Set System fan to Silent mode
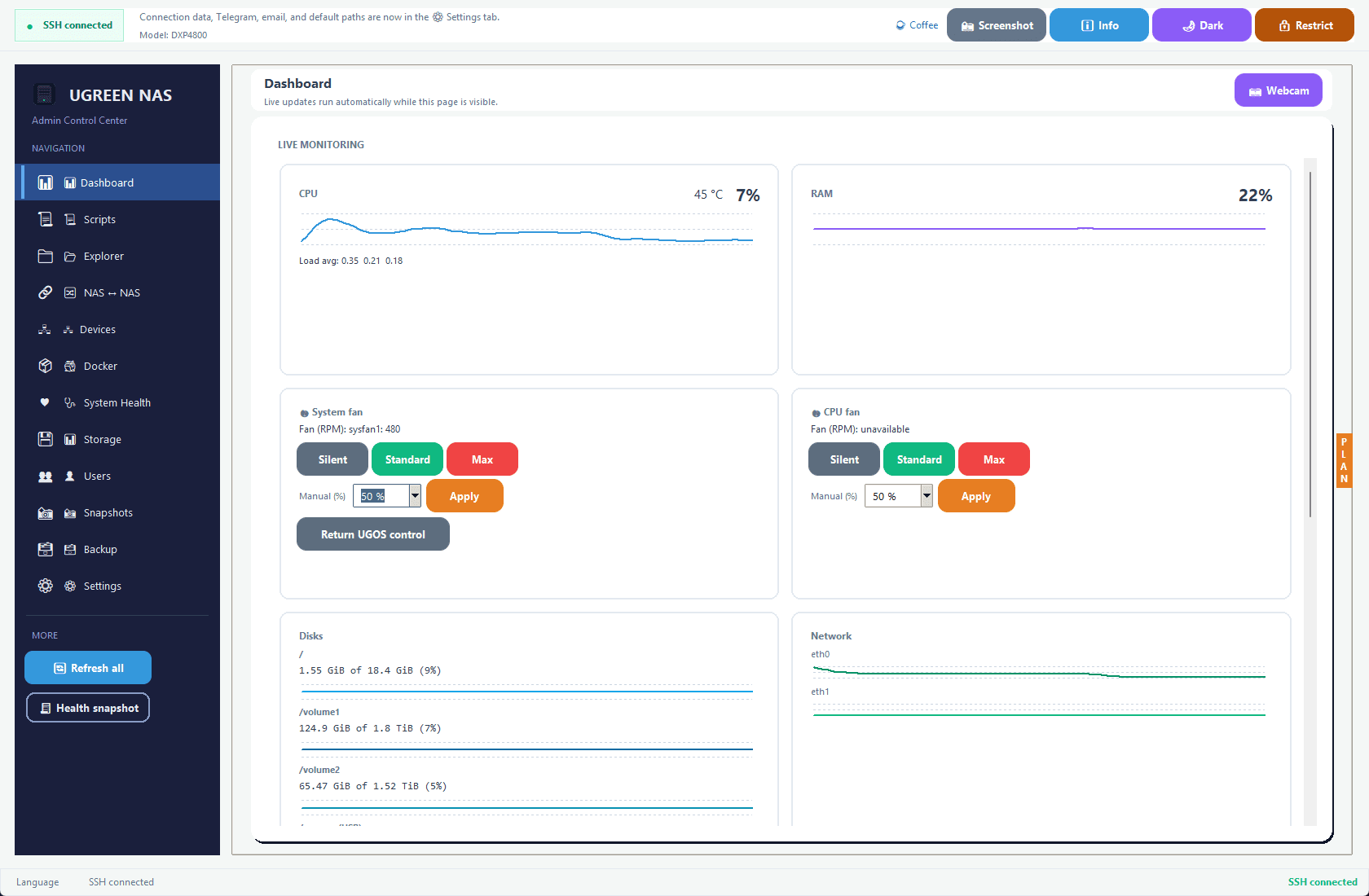 click(332, 459)
